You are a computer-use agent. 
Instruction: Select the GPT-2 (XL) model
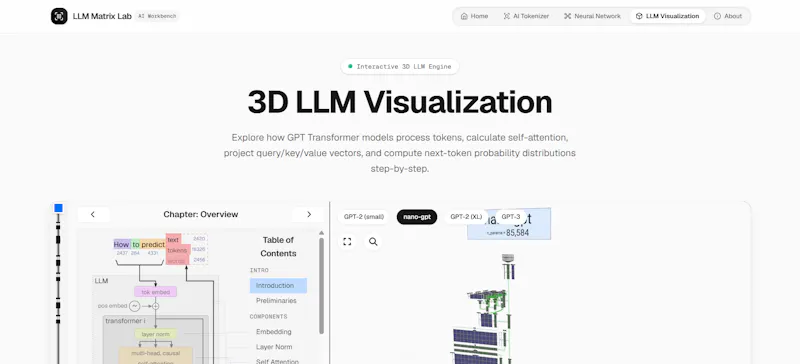[466, 217]
